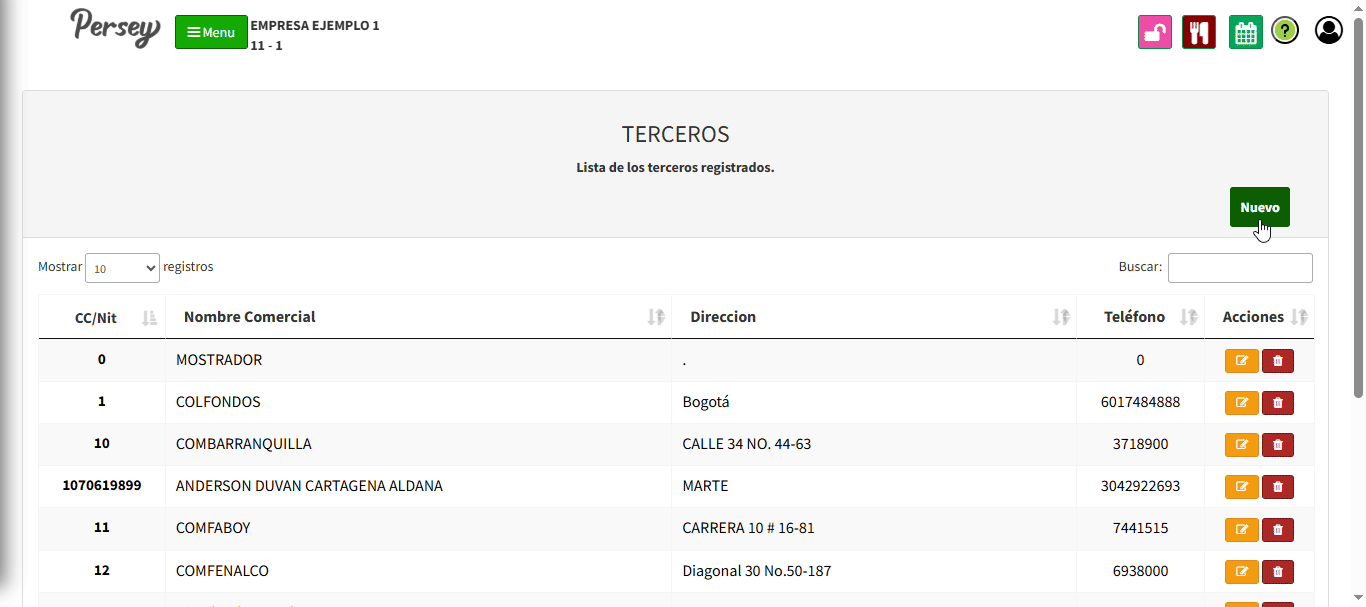Delete the COMFENALCO record
Image resolution: width=1366 pixels, height=607 pixels.
[x=1278, y=572]
